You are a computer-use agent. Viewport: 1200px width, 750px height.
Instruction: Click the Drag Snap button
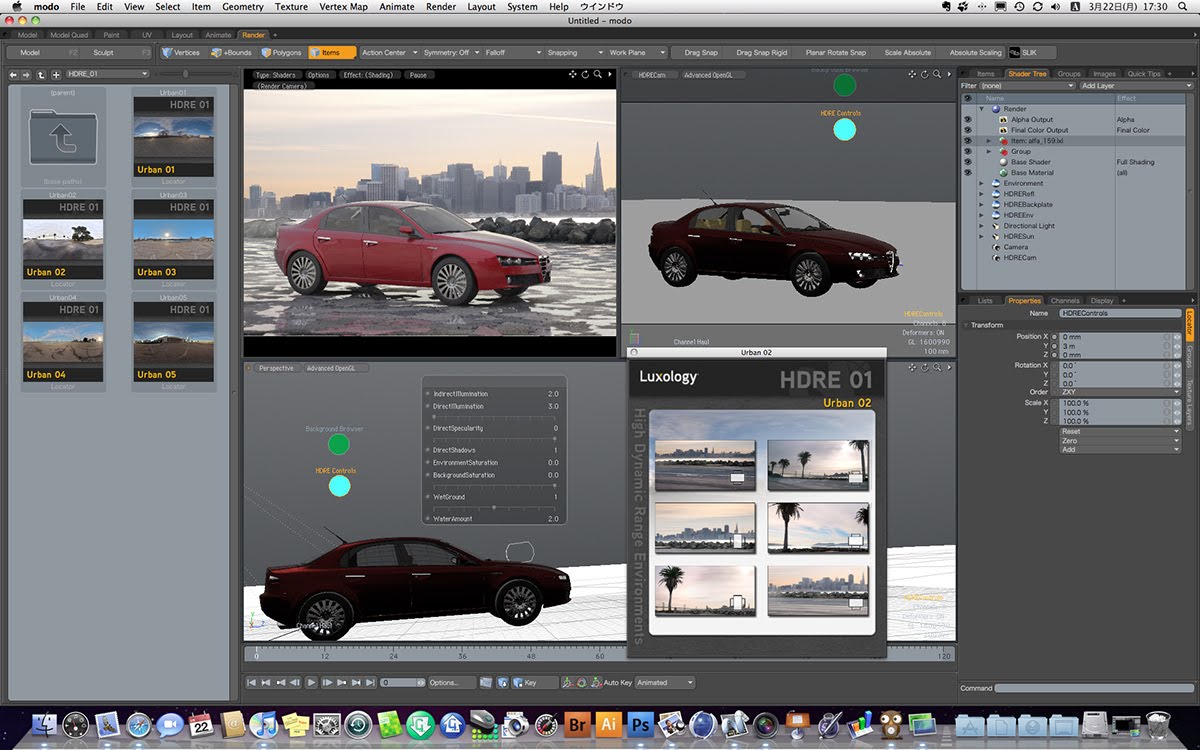point(701,52)
